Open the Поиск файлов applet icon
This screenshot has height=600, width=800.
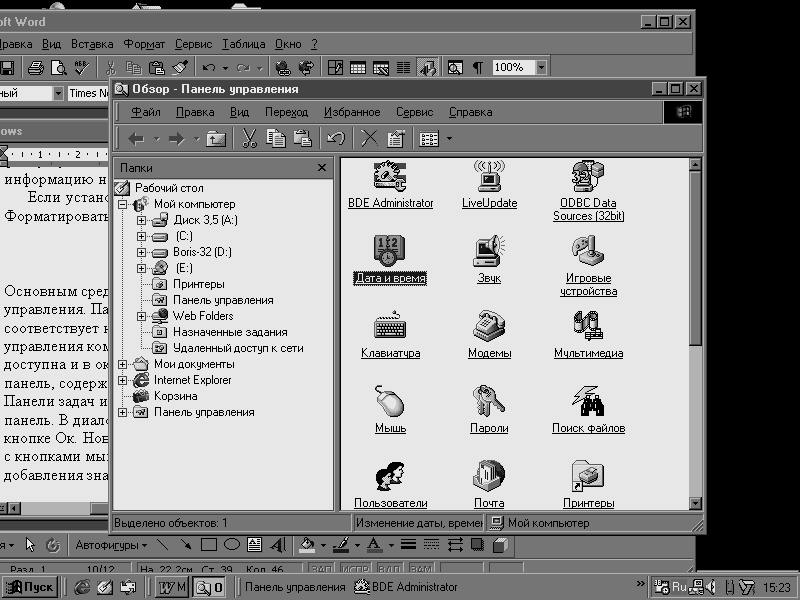click(588, 401)
